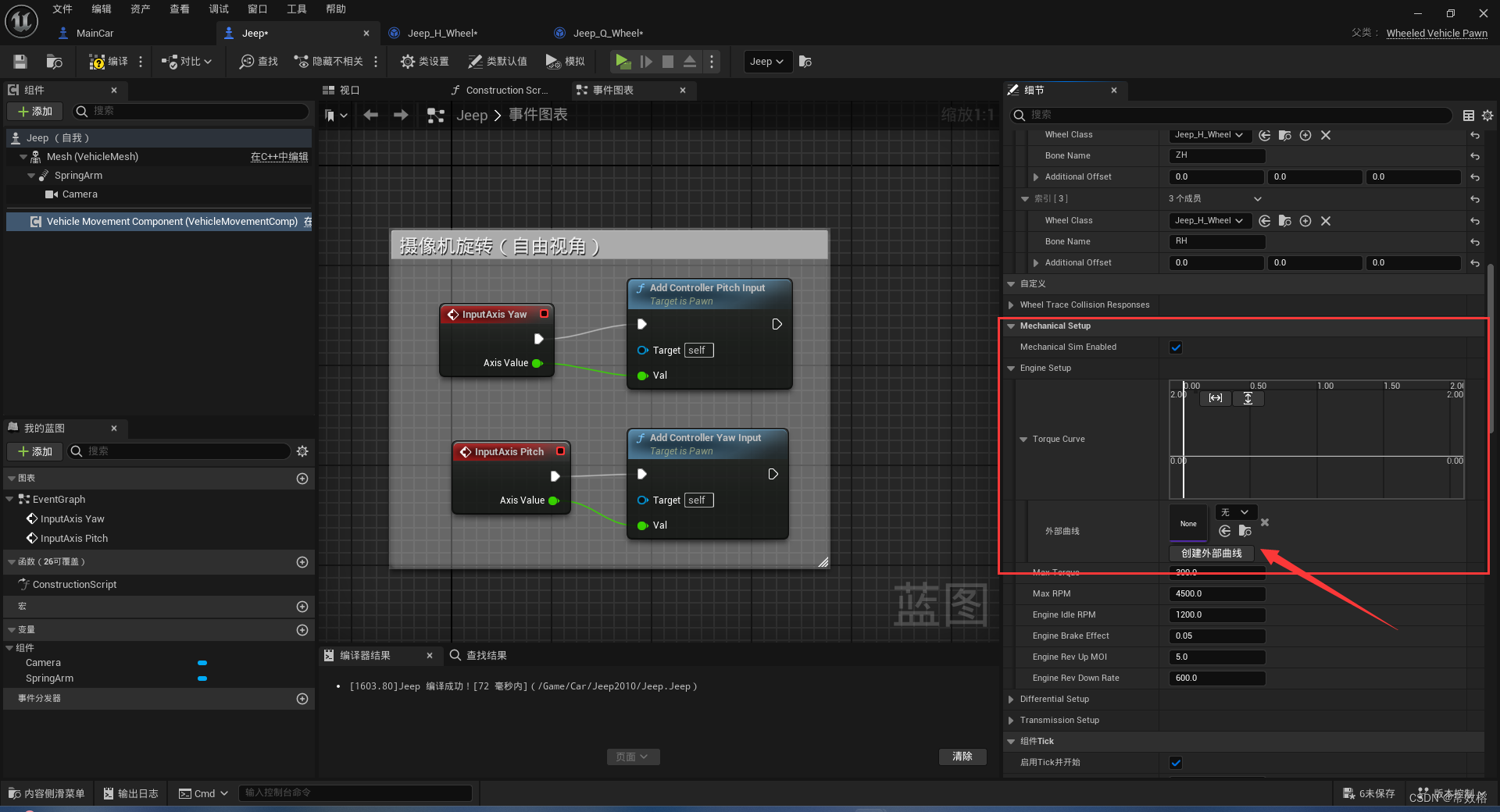Switch to the MainCar tab
Screen dimensions: 1500x812
[x=95, y=34]
